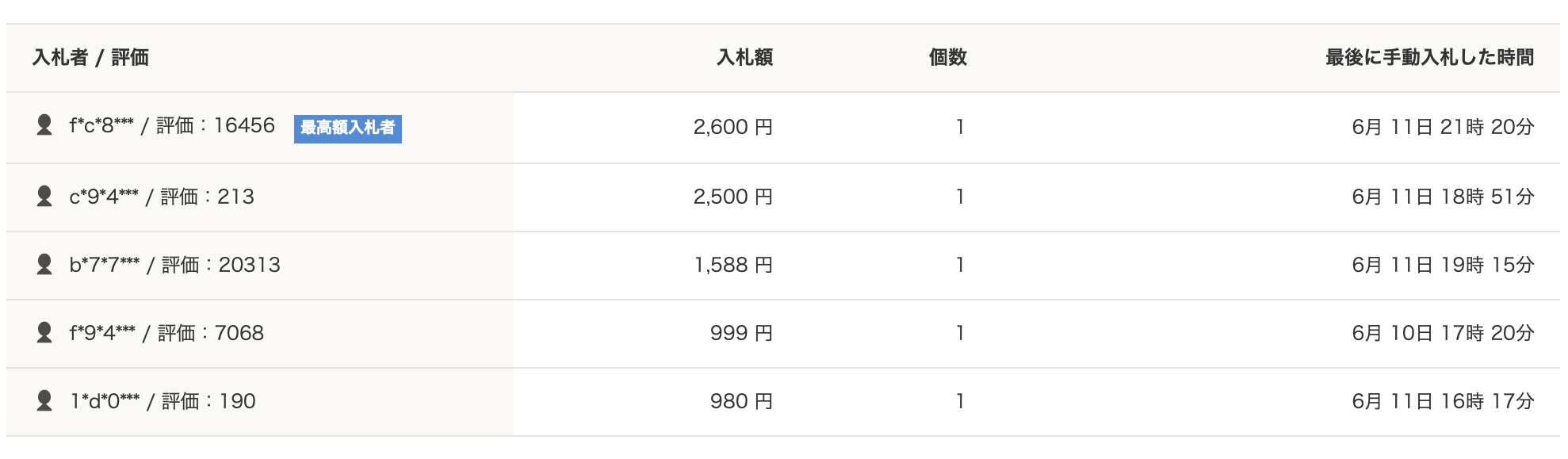The width and height of the screenshot is (1568, 459).
Task: Select the 1,588 円 bid amount
Action: pyautogui.click(x=733, y=265)
